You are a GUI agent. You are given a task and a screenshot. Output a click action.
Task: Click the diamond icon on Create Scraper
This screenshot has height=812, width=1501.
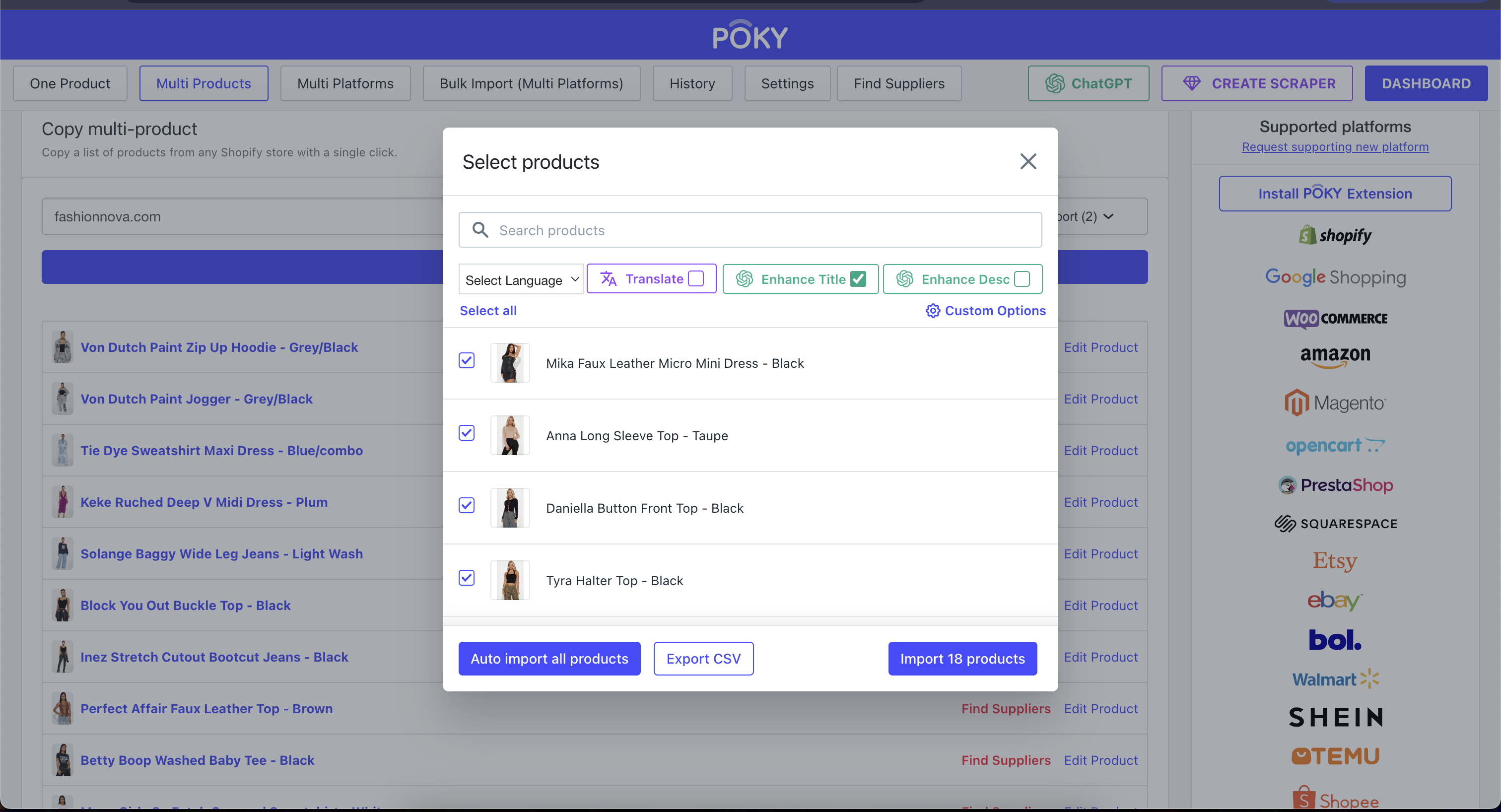tap(1192, 83)
